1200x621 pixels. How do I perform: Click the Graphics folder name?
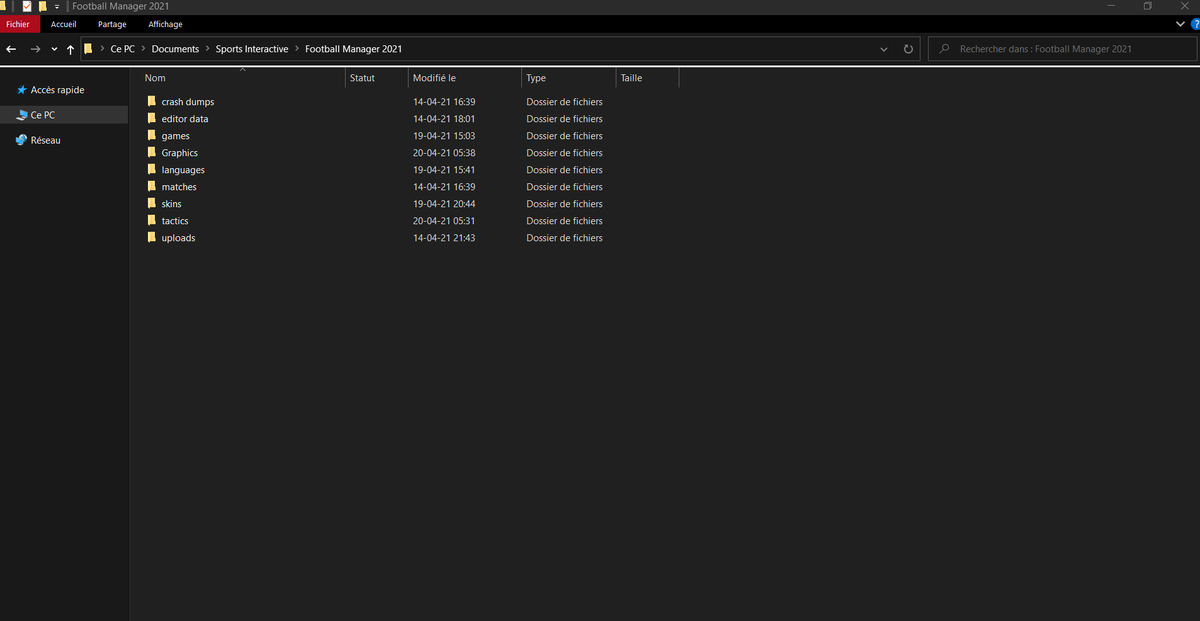coord(180,153)
